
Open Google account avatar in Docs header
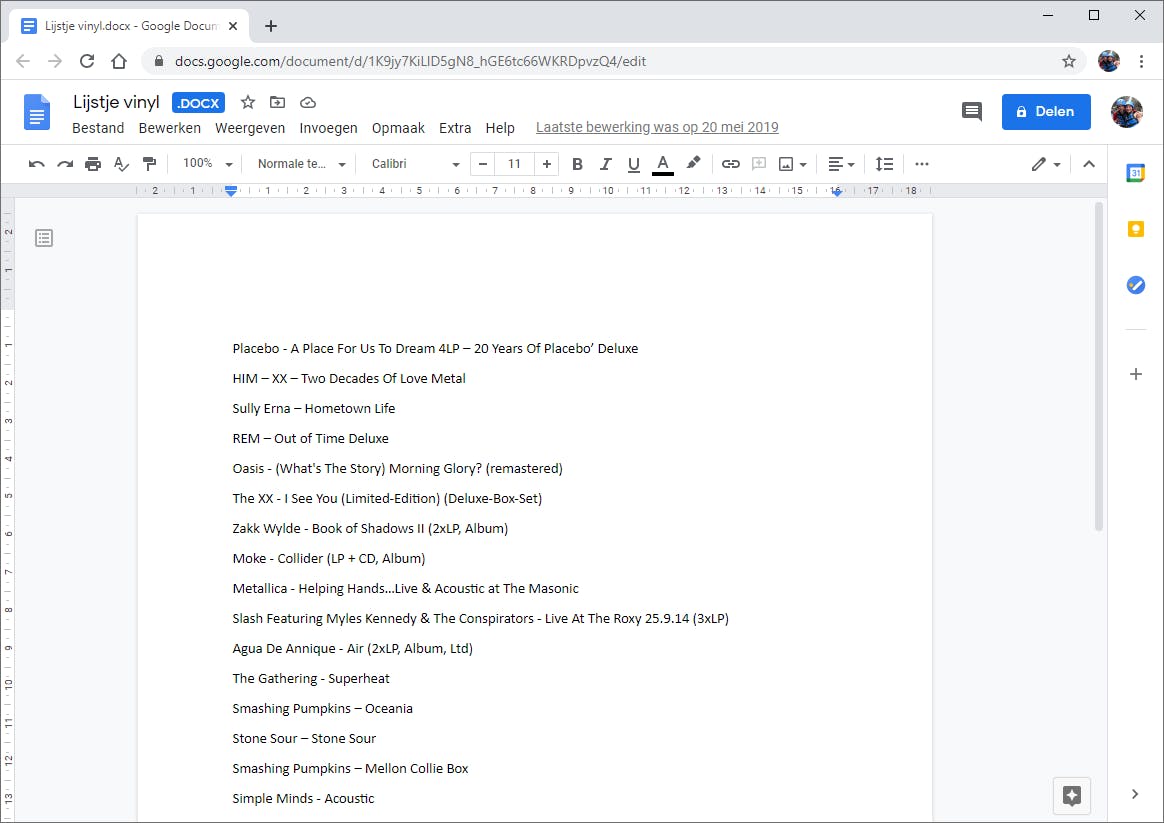1126,112
